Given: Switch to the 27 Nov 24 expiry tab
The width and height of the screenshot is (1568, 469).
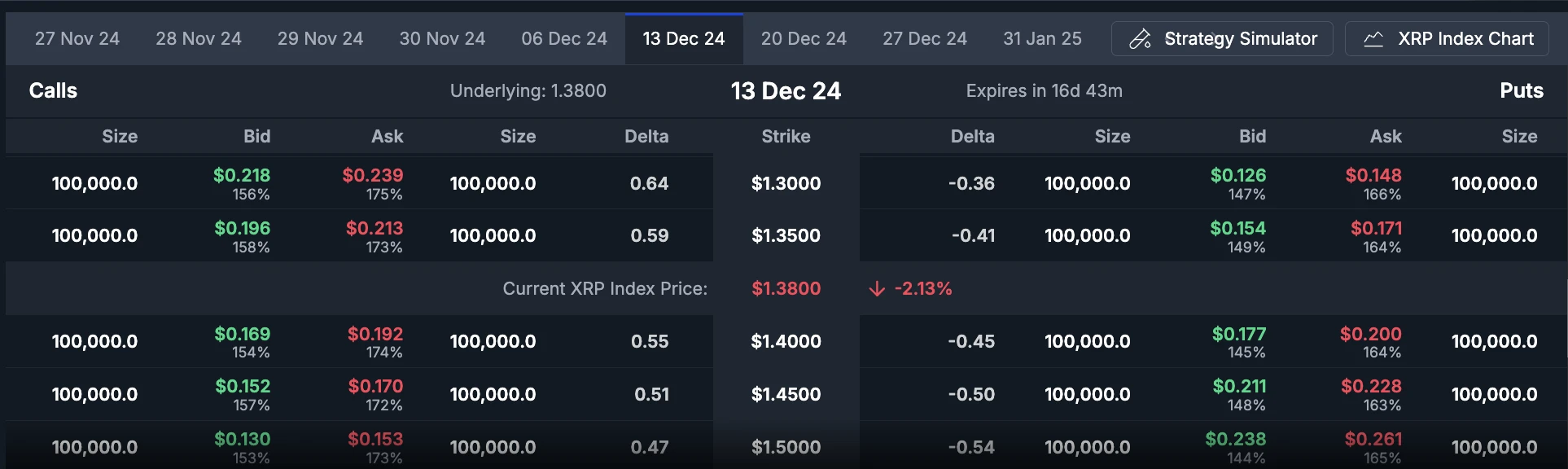Looking at the screenshot, I should tap(76, 38).
